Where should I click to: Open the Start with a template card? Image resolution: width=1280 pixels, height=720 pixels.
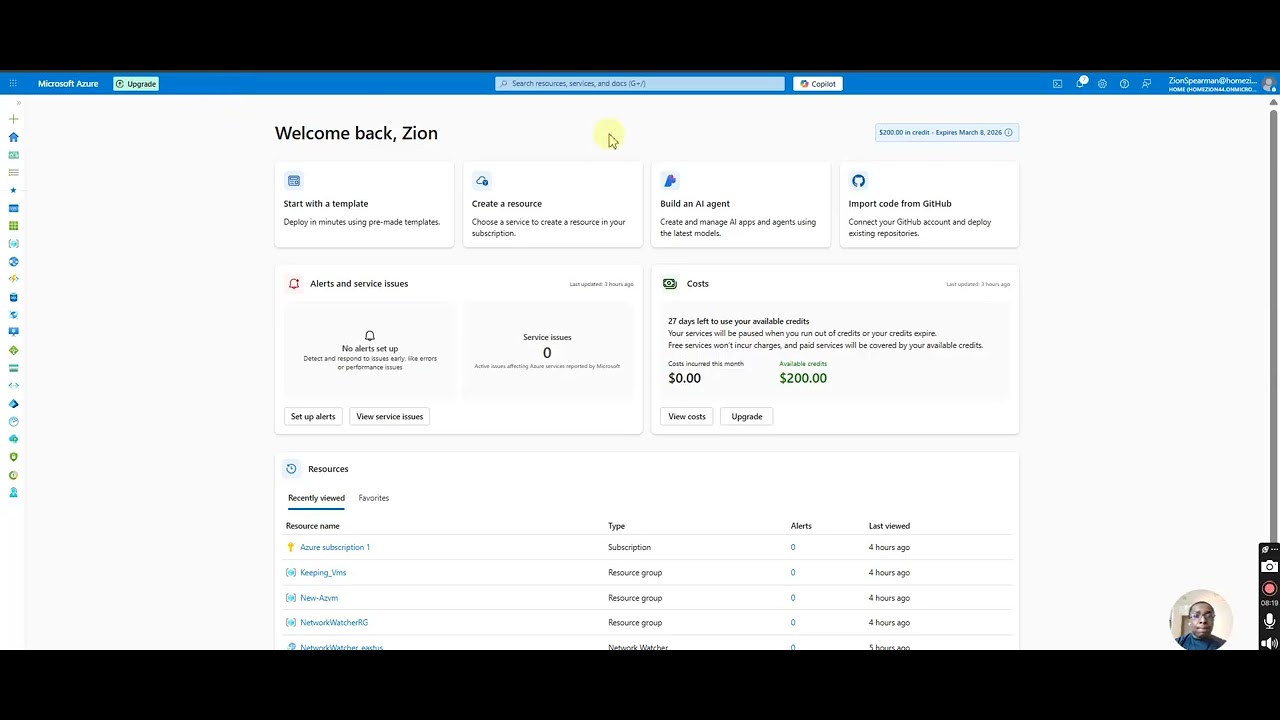point(363,204)
